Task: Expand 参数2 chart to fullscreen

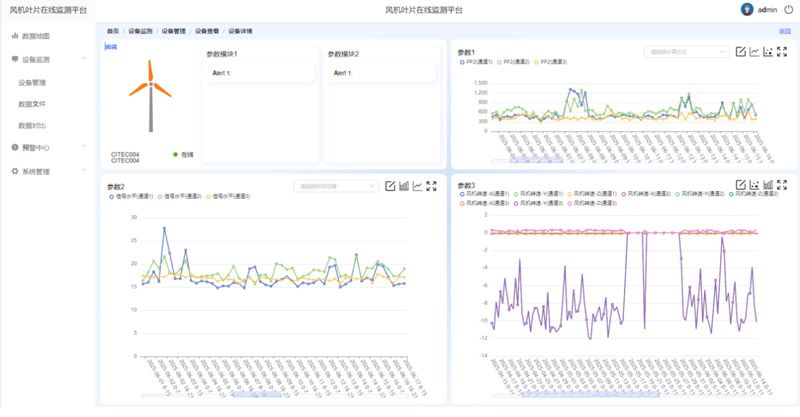Action: pyautogui.click(x=432, y=186)
